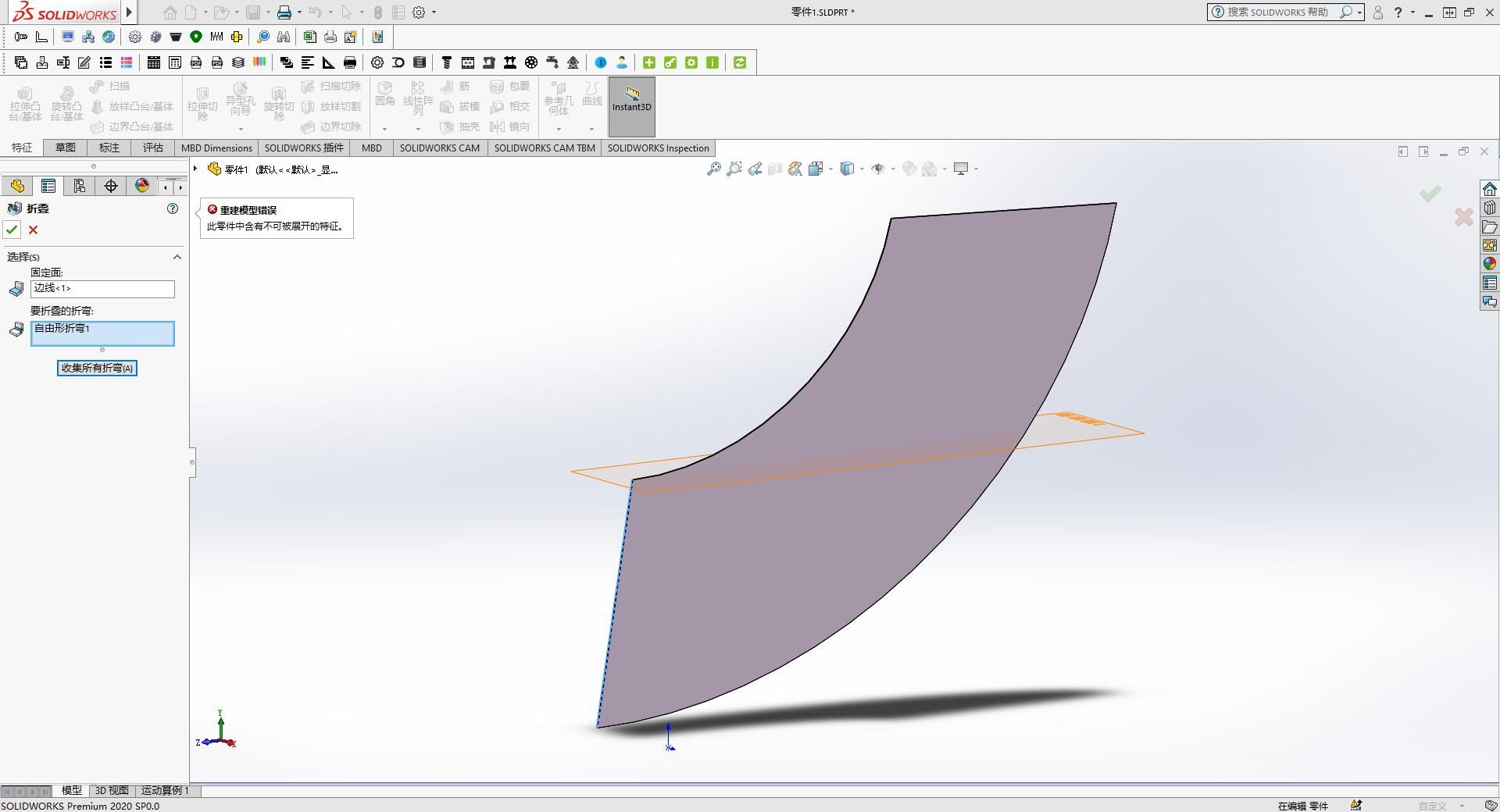
Task: Click the 固定面 selection box 边线<1>
Action: click(x=102, y=289)
